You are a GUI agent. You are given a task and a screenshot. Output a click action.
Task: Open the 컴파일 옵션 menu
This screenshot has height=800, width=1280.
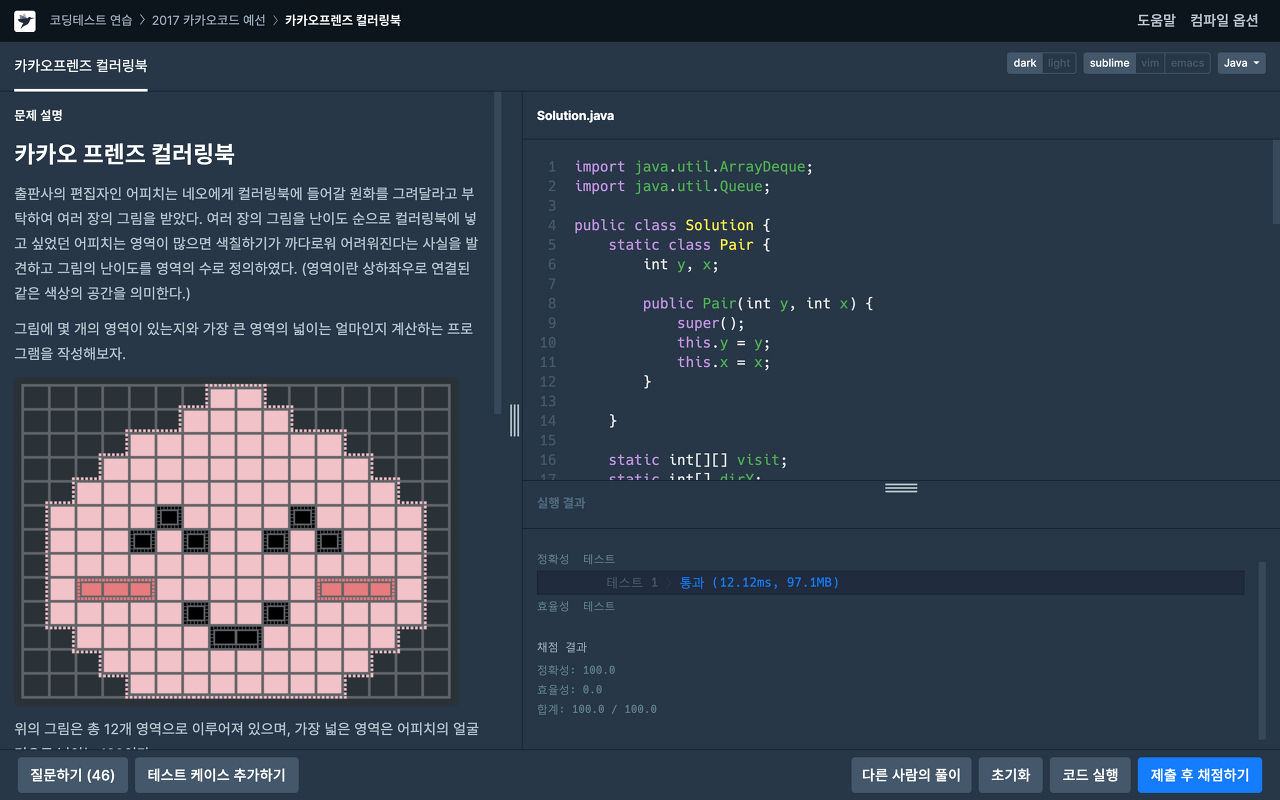point(1224,20)
